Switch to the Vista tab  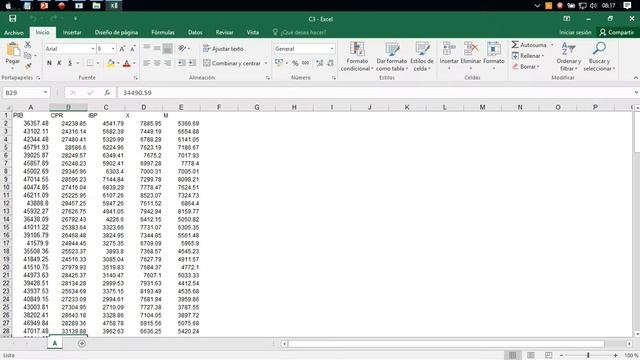253,32
